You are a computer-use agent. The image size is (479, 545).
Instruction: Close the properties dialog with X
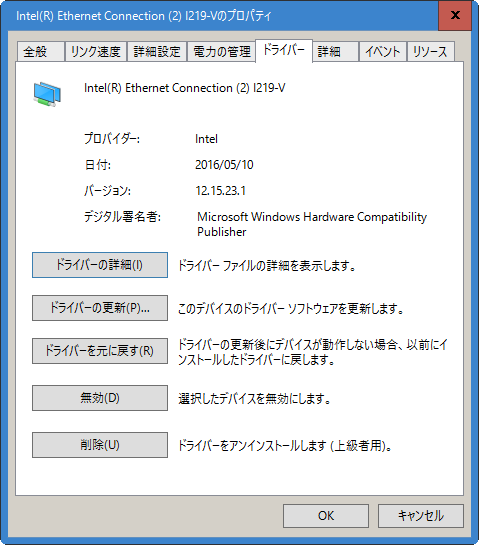click(455, 15)
